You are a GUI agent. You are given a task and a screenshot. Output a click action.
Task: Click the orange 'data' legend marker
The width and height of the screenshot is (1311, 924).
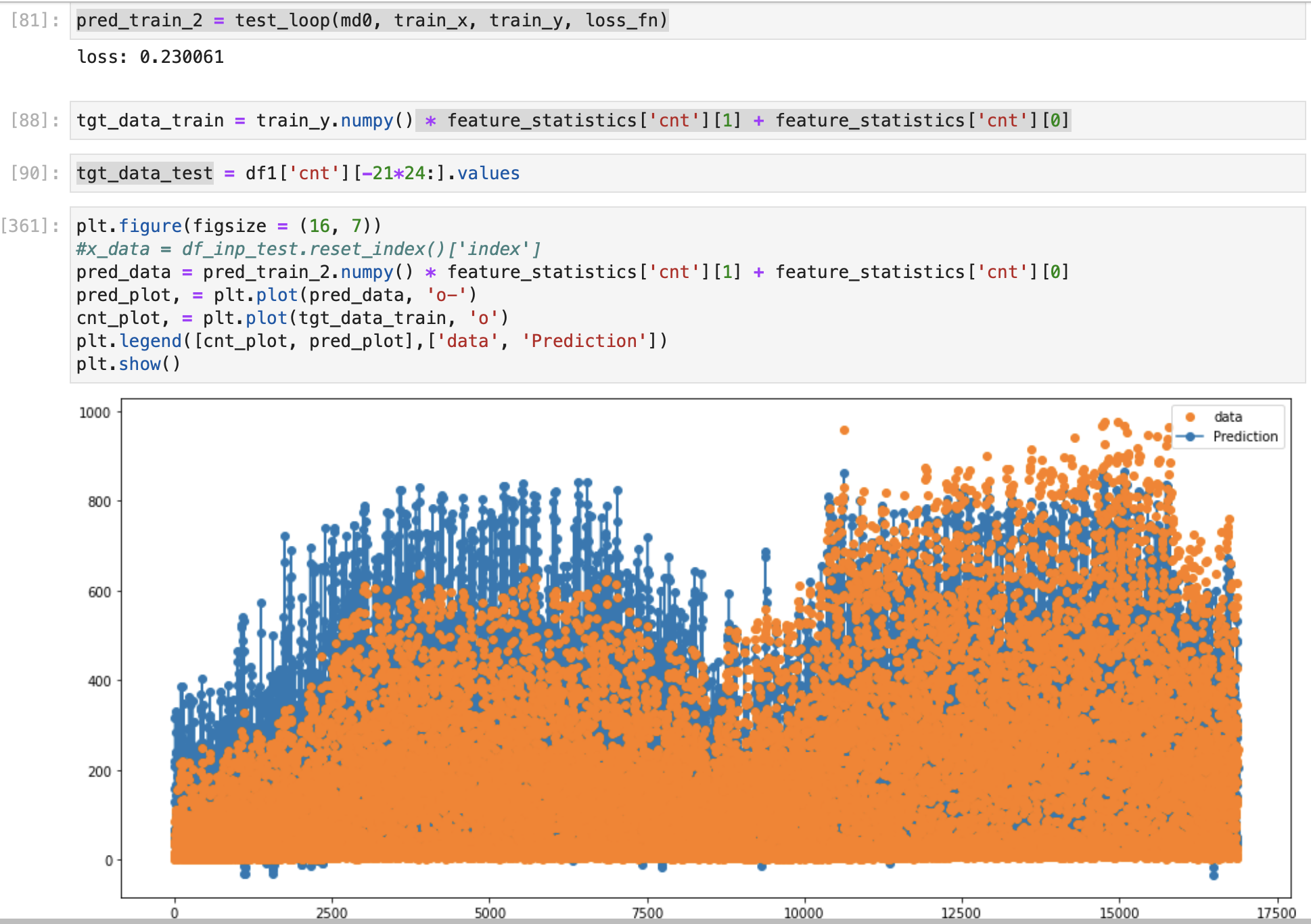pyautogui.click(x=1191, y=417)
